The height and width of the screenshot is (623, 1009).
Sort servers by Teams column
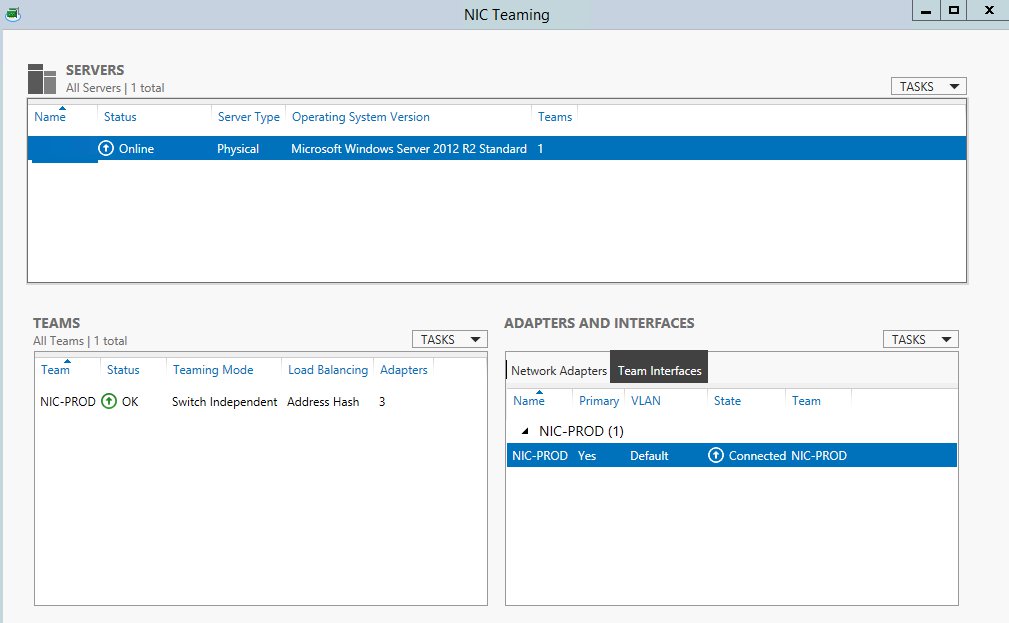[x=555, y=116]
